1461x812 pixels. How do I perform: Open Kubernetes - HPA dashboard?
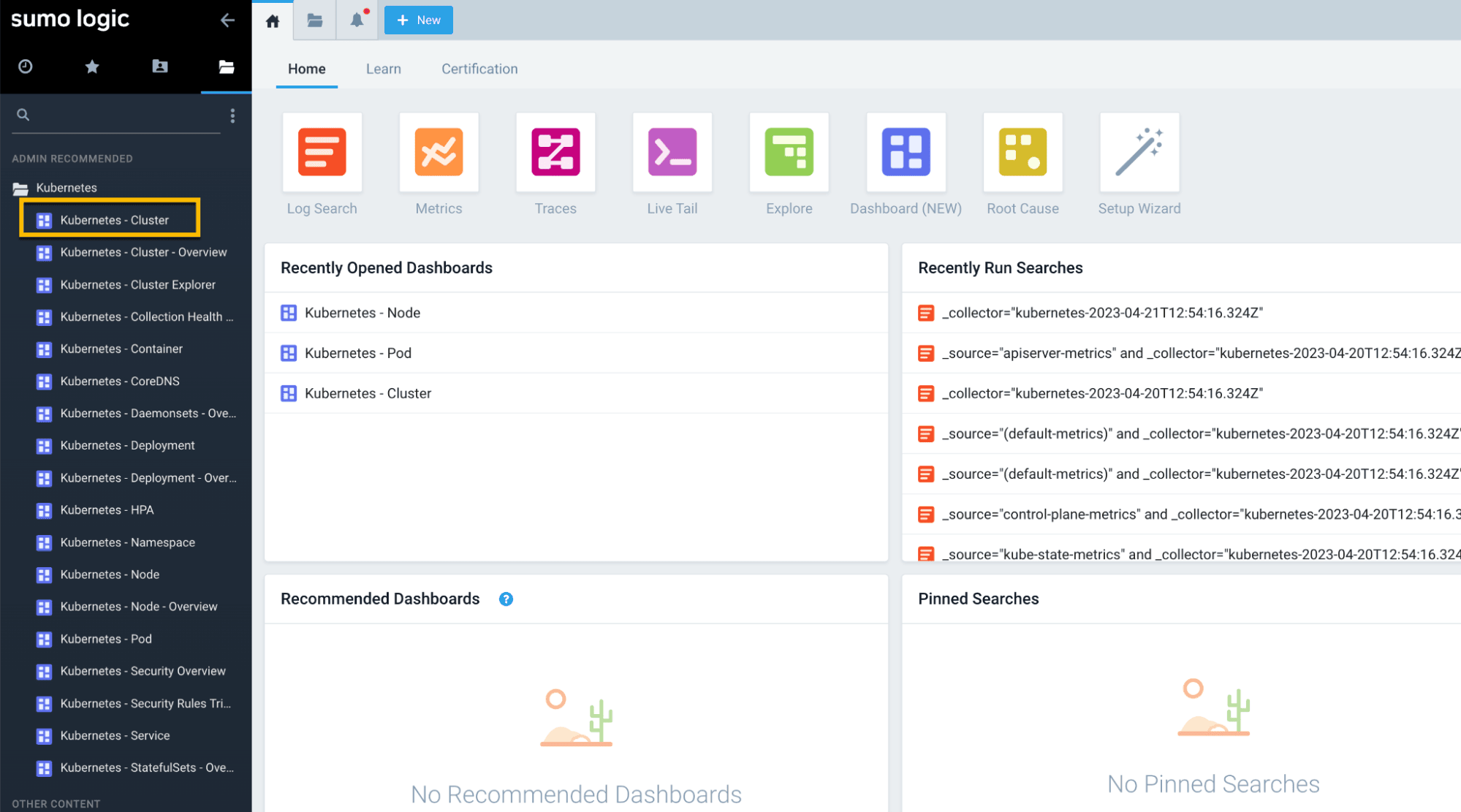click(x=95, y=510)
